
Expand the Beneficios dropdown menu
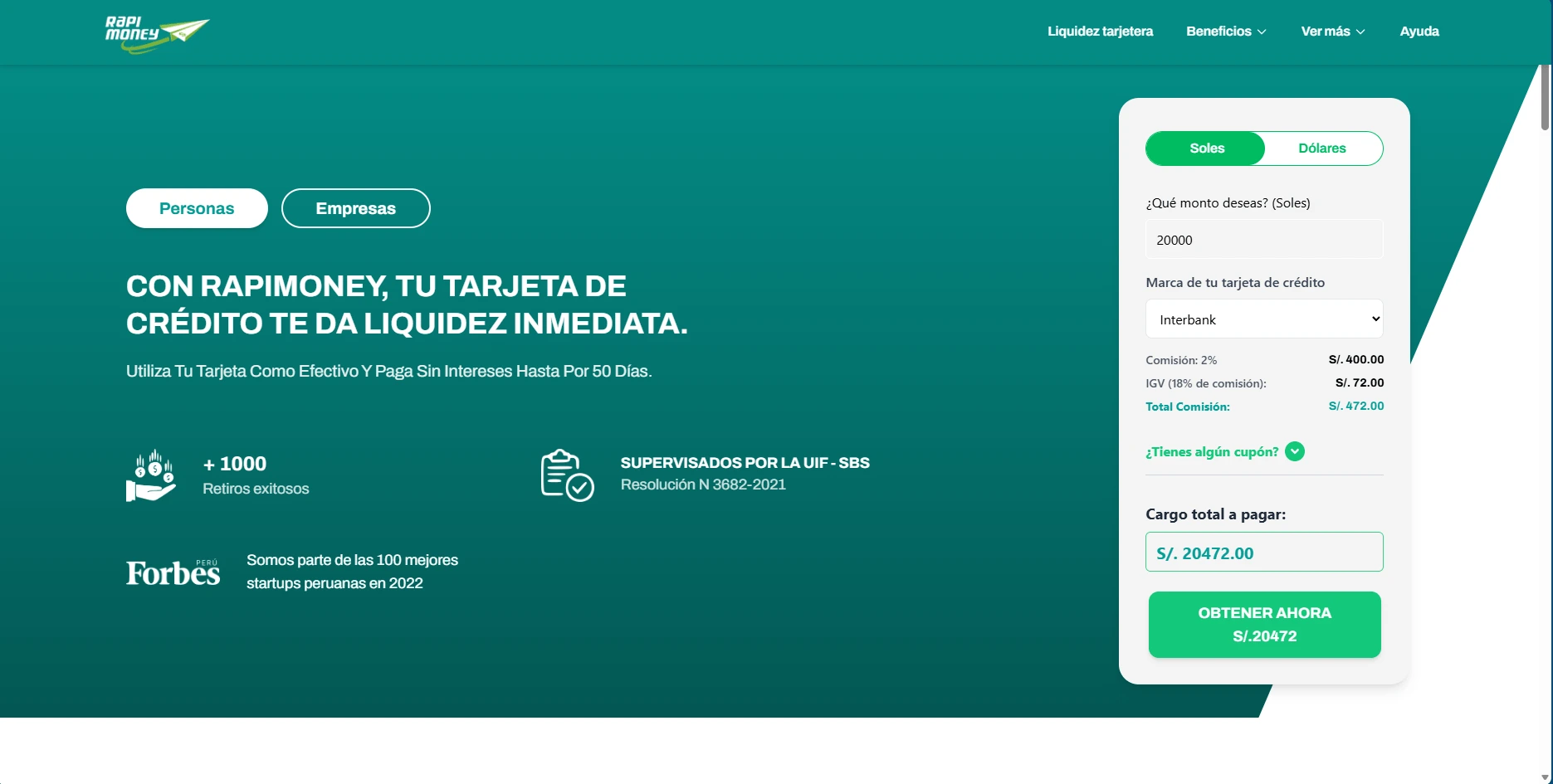[x=1227, y=32]
